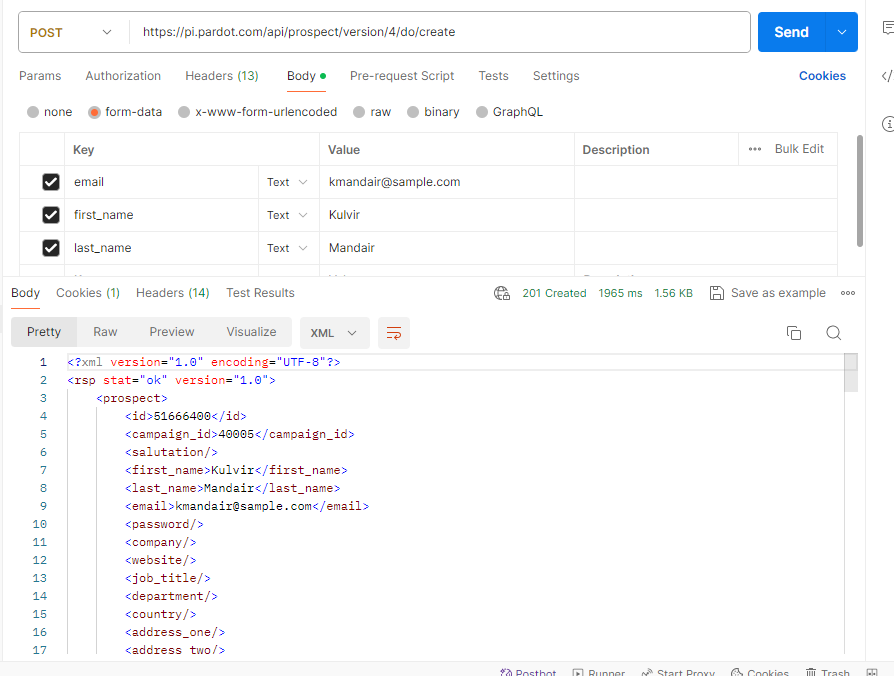
Task: Click Bulk Edit
Action: pos(799,149)
